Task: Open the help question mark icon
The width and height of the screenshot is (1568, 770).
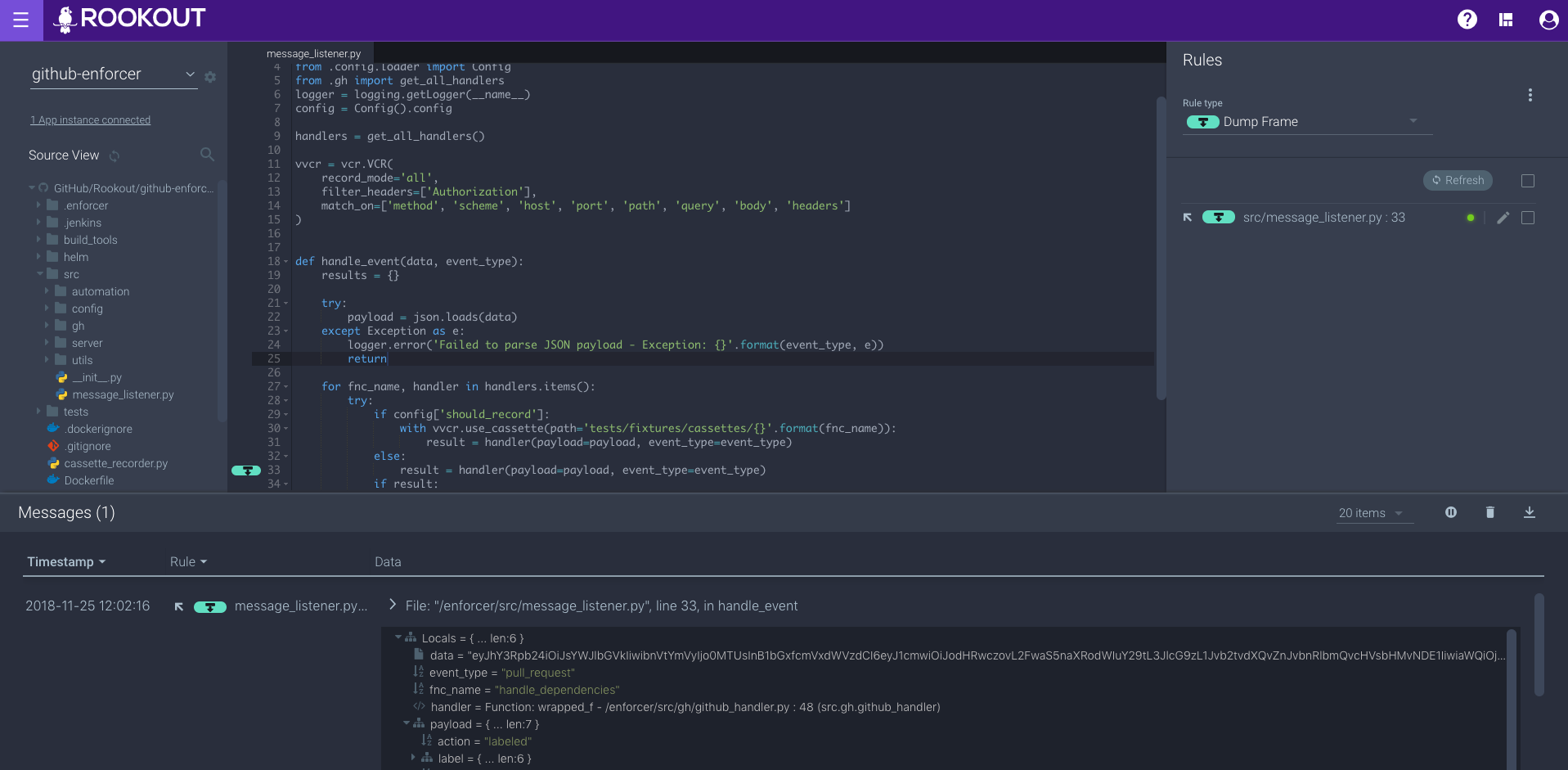Action: coord(1467,20)
